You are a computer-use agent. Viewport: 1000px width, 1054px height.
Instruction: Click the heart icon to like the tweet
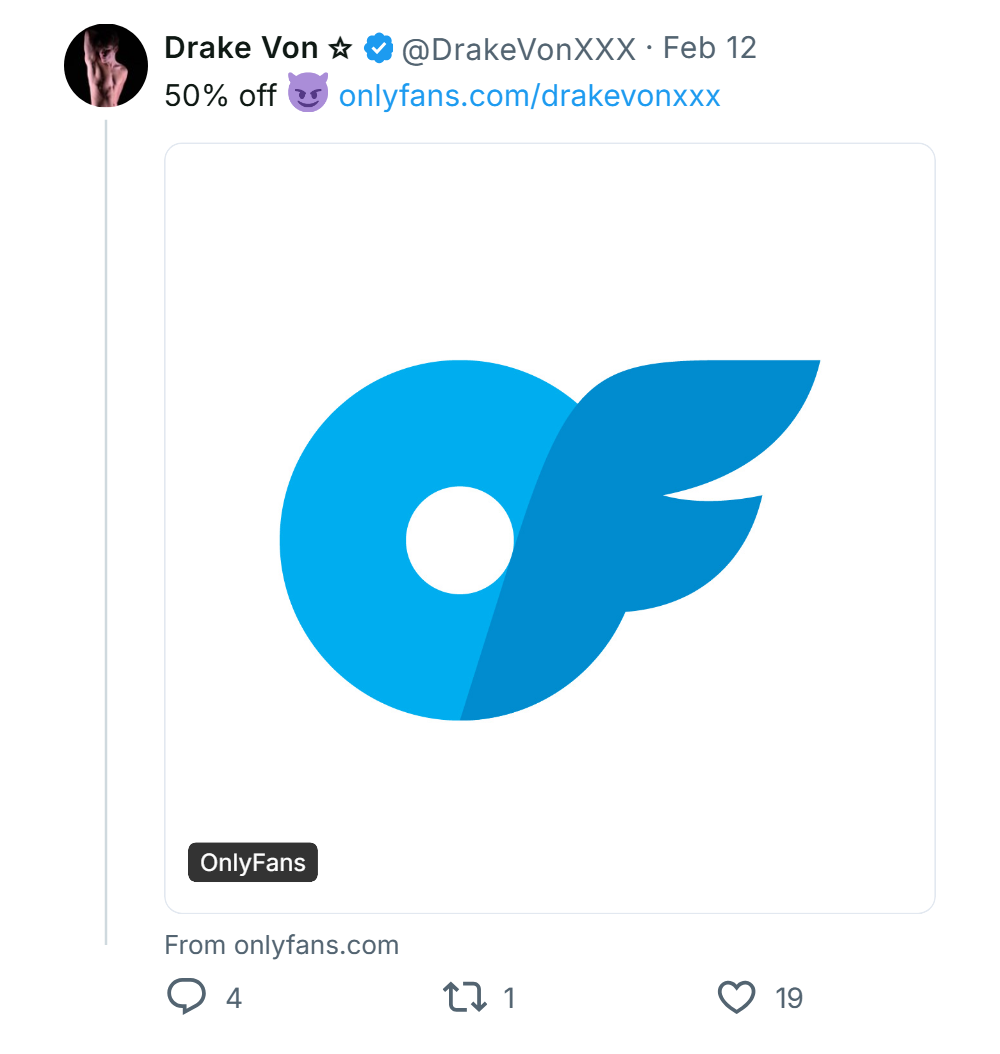736,996
